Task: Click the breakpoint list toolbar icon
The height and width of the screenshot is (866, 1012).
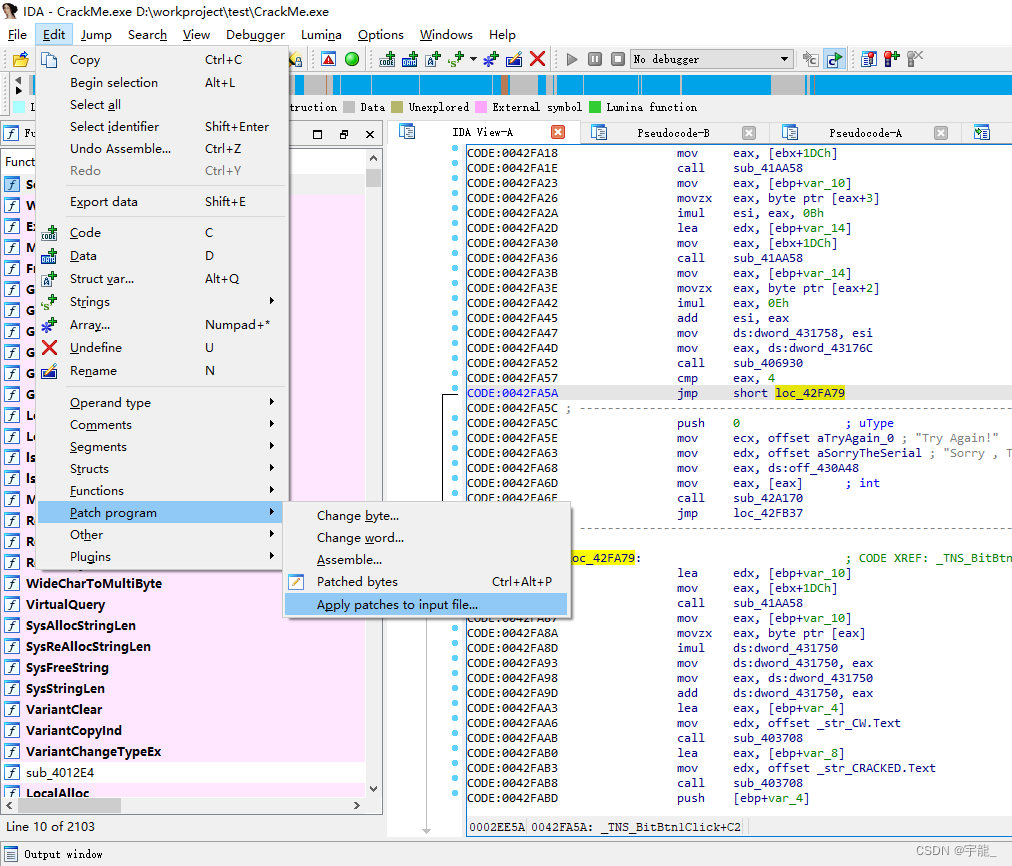Action: [869, 59]
